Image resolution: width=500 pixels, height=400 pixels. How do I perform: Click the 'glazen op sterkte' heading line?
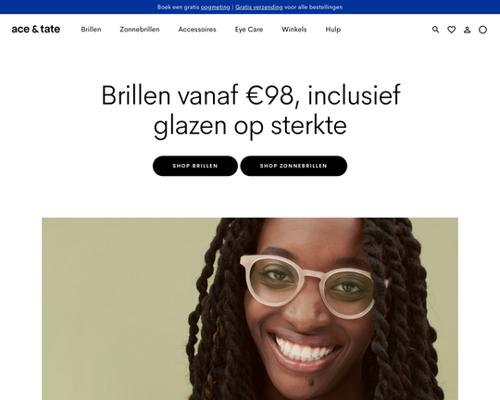coord(250,126)
